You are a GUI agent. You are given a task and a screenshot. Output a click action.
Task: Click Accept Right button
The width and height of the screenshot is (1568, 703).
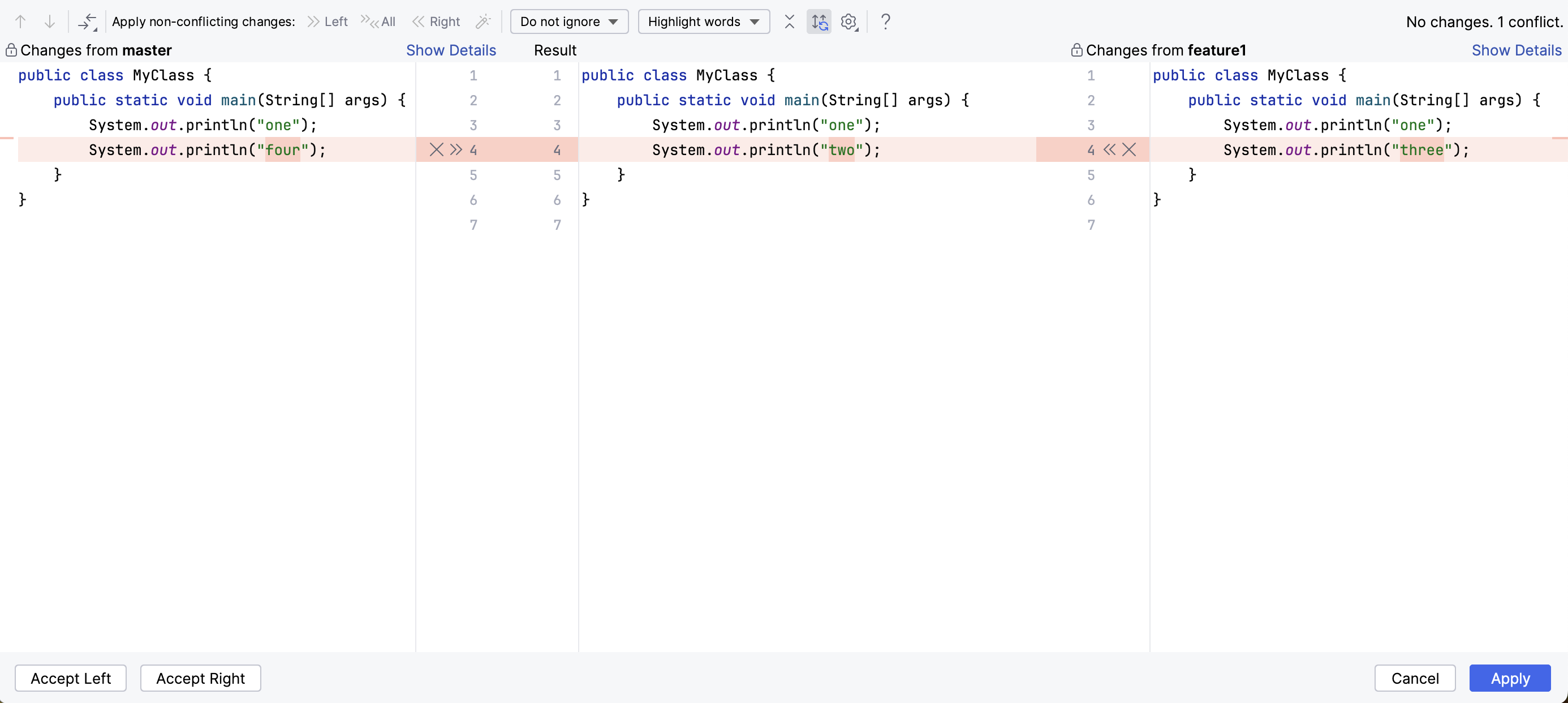pyautogui.click(x=200, y=678)
